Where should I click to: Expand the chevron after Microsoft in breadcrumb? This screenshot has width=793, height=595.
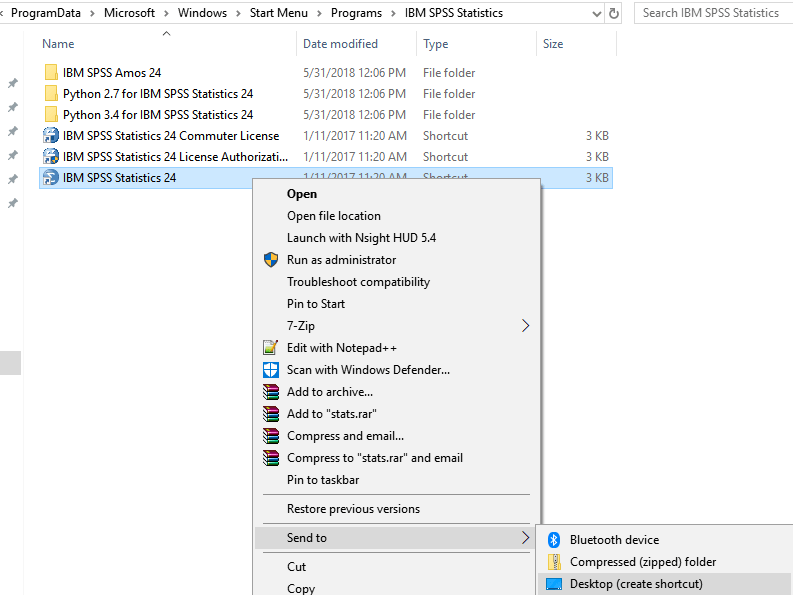click(x=166, y=14)
